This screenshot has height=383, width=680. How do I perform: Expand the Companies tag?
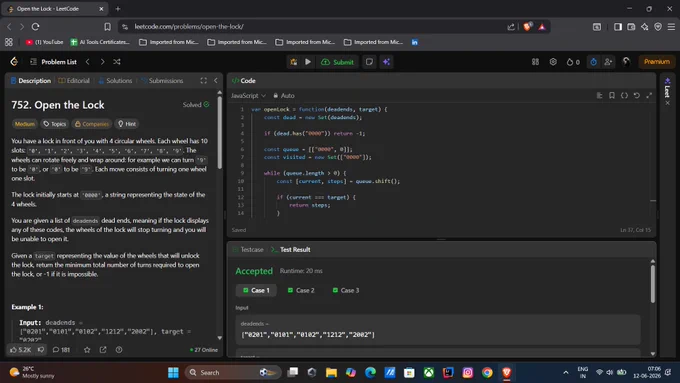tap(92, 124)
